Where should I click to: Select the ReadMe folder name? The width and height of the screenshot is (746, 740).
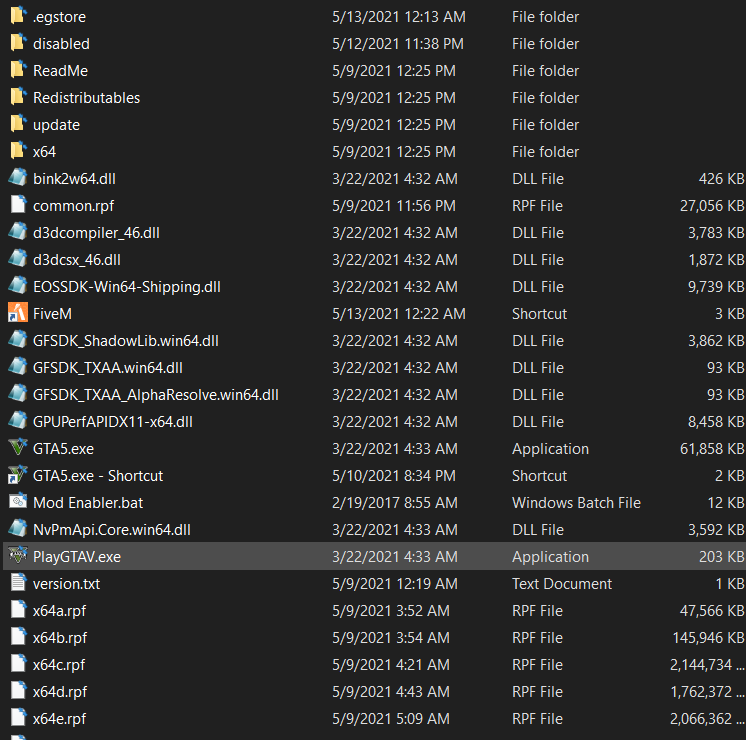pos(60,71)
